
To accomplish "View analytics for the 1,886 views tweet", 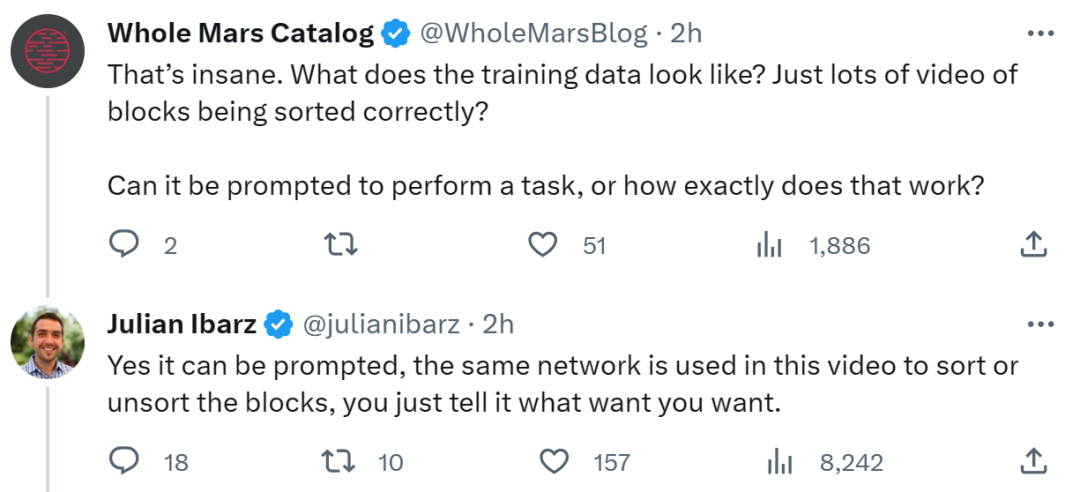I will [768, 245].
